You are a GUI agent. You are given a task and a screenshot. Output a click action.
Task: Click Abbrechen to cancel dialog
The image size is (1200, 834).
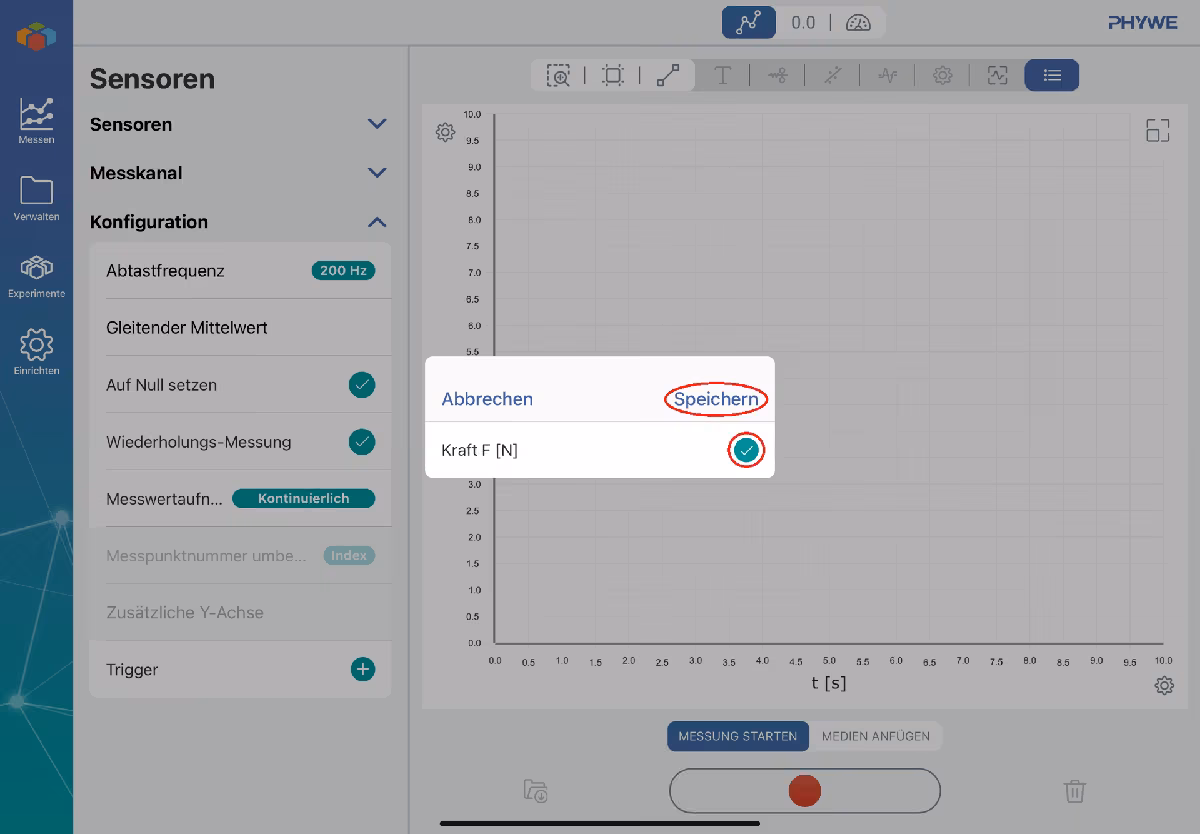(x=487, y=399)
